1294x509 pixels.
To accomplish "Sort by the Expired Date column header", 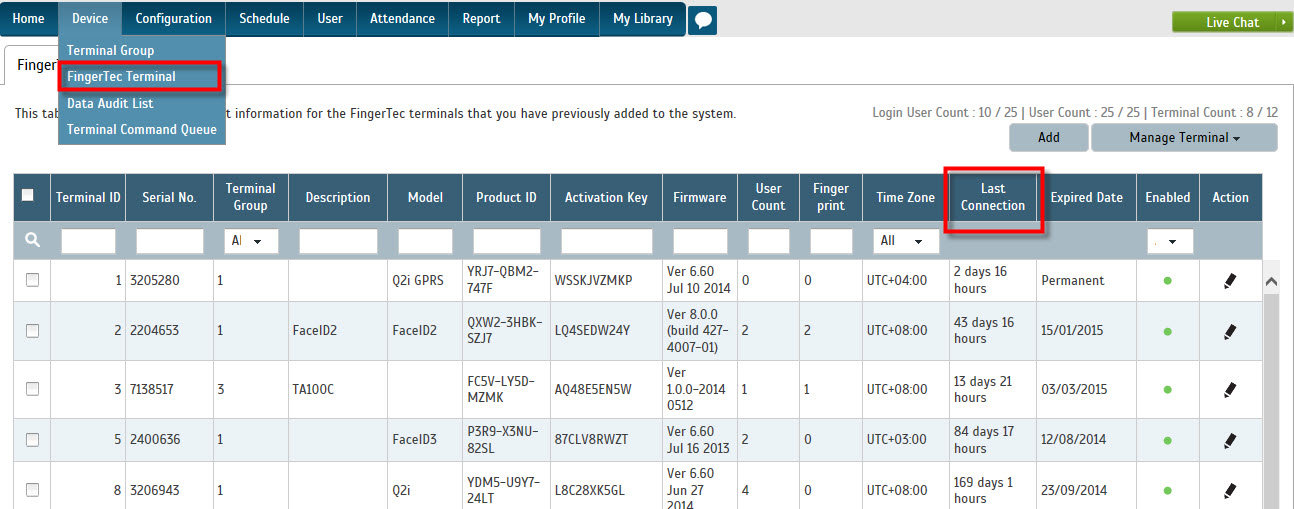I will pos(1086,197).
